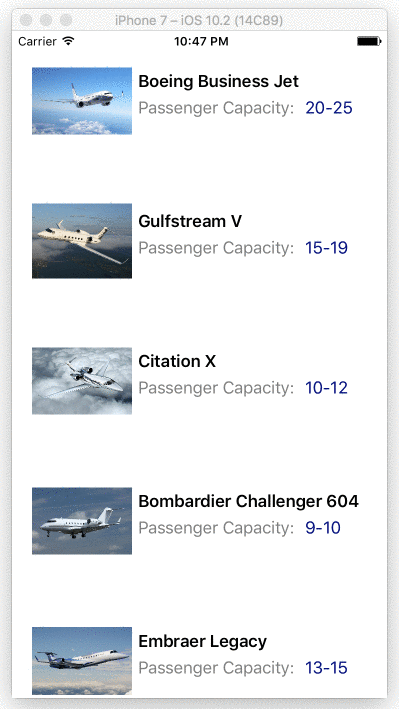
Task: Click the Carrier label in status bar
Action: pyautogui.click(x=38, y=42)
